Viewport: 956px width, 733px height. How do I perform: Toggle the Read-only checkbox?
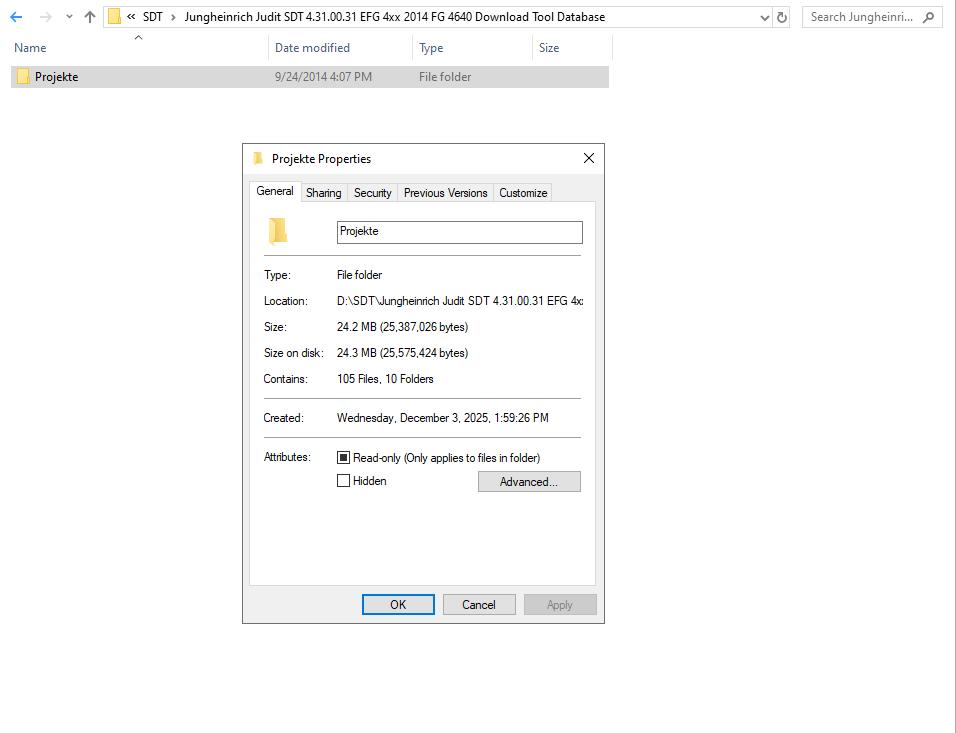point(344,457)
